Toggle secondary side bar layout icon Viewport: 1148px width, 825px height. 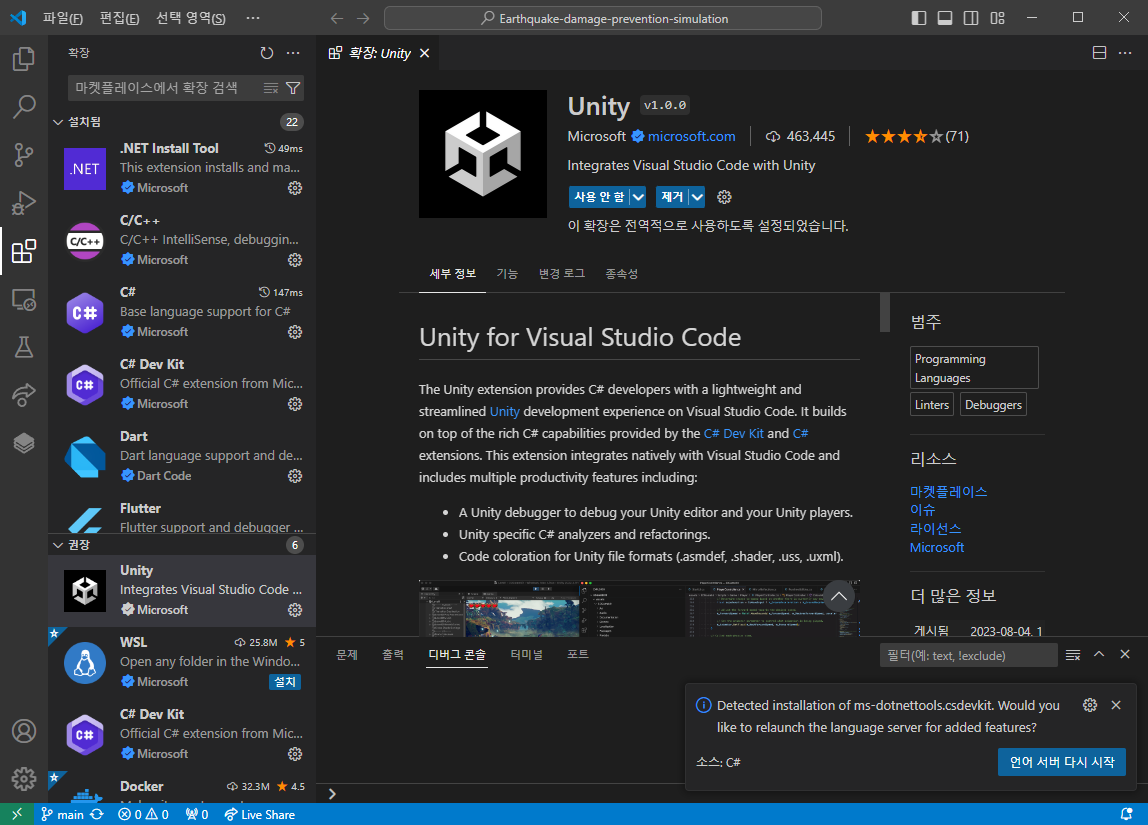pyautogui.click(x=971, y=18)
